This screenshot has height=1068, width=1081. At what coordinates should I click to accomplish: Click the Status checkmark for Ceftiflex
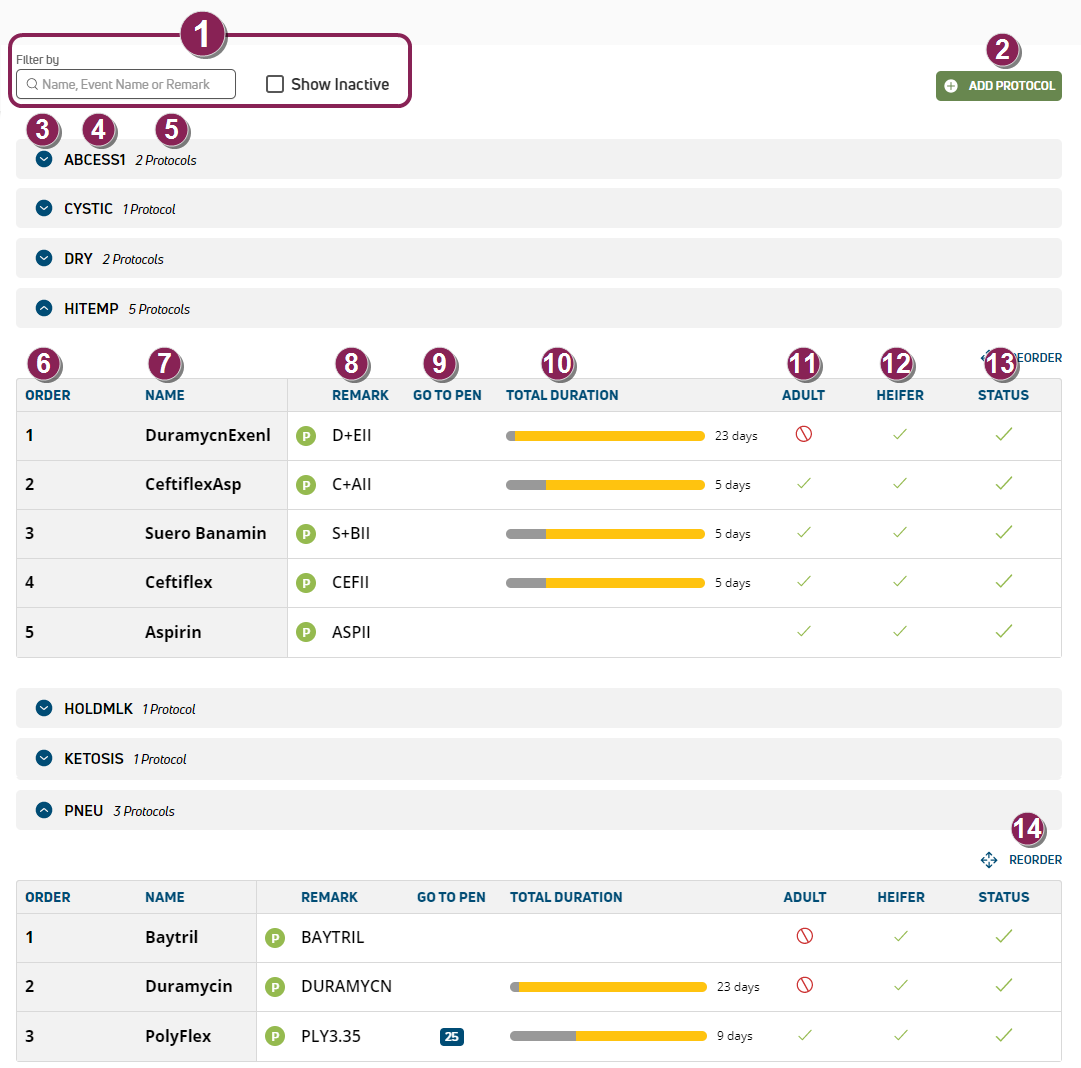pos(1004,582)
